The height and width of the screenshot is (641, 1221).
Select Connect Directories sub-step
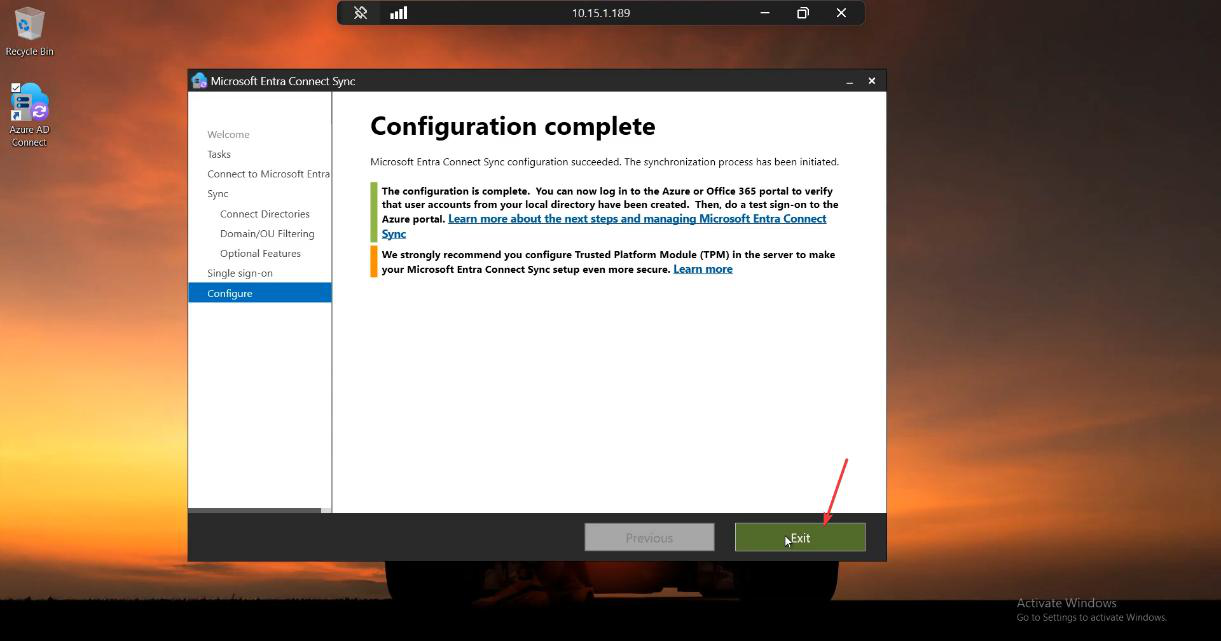pyautogui.click(x=265, y=214)
